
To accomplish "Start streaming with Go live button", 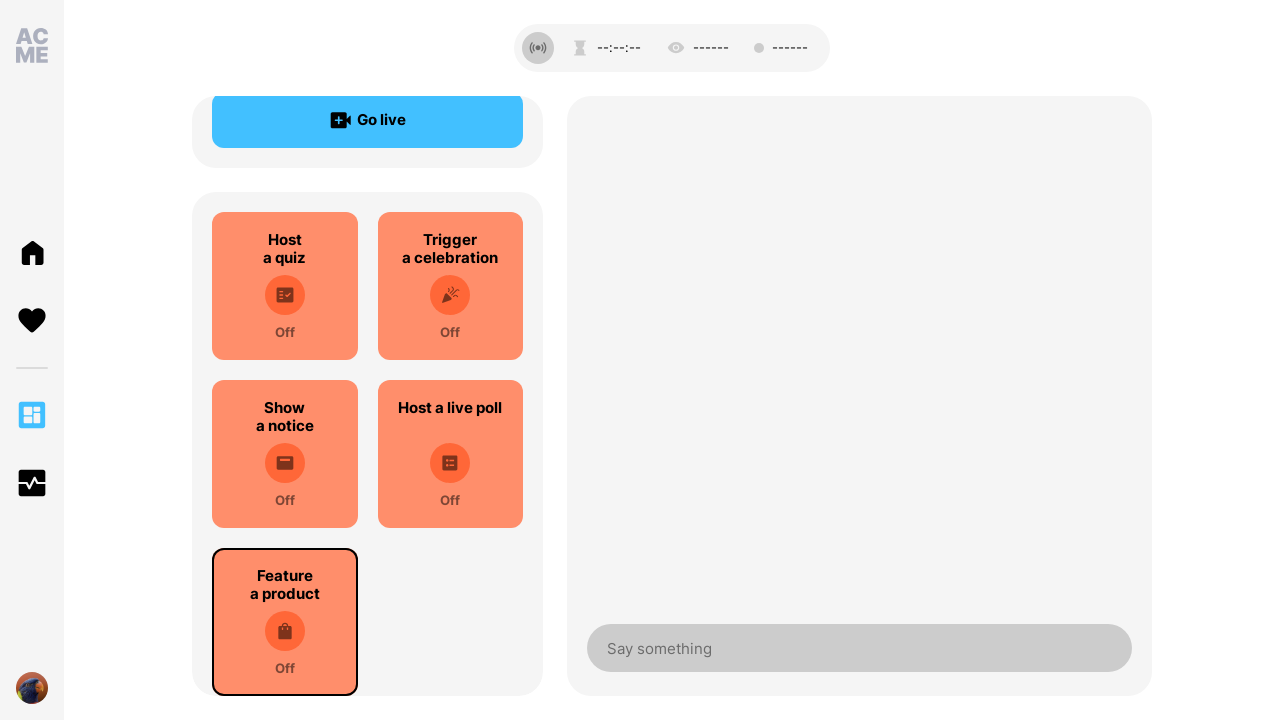I will (x=367, y=120).
